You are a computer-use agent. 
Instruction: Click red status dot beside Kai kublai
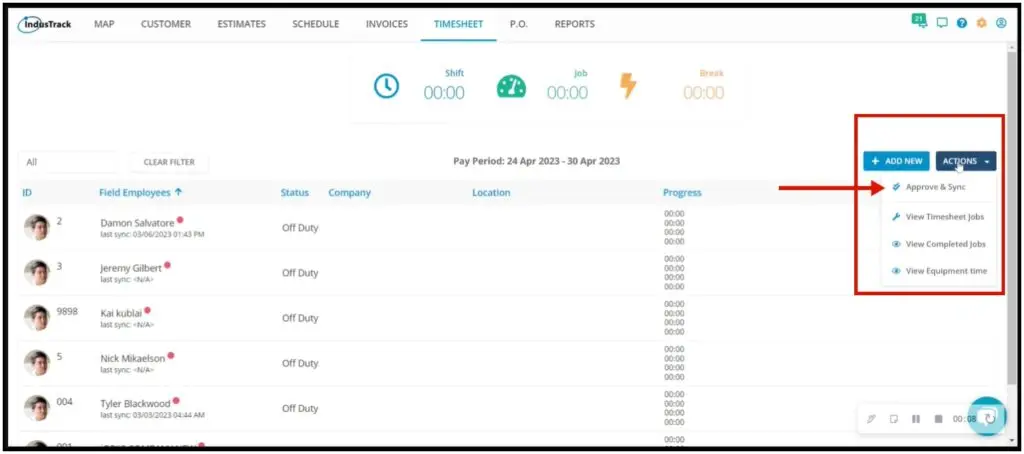148,310
